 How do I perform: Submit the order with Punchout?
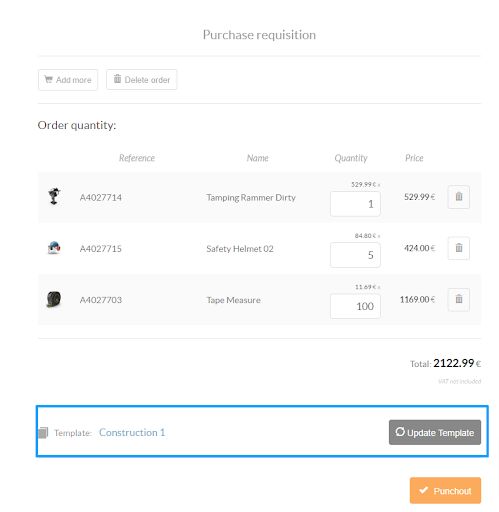[x=445, y=490]
